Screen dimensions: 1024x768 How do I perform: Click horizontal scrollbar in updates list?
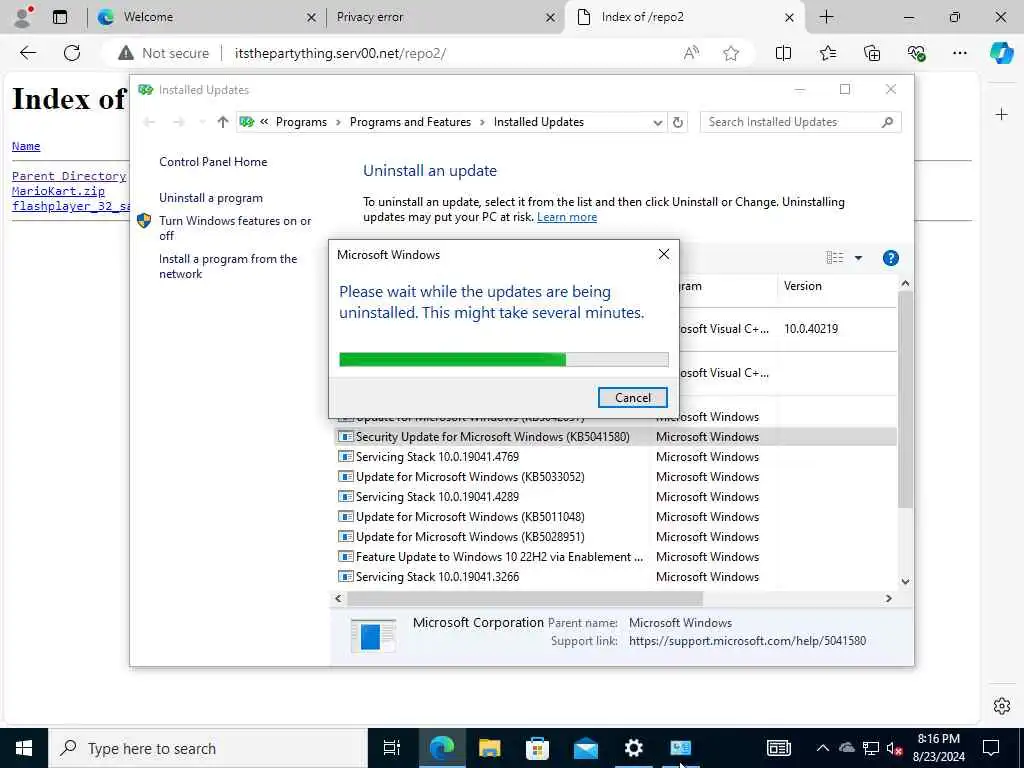tap(524, 598)
